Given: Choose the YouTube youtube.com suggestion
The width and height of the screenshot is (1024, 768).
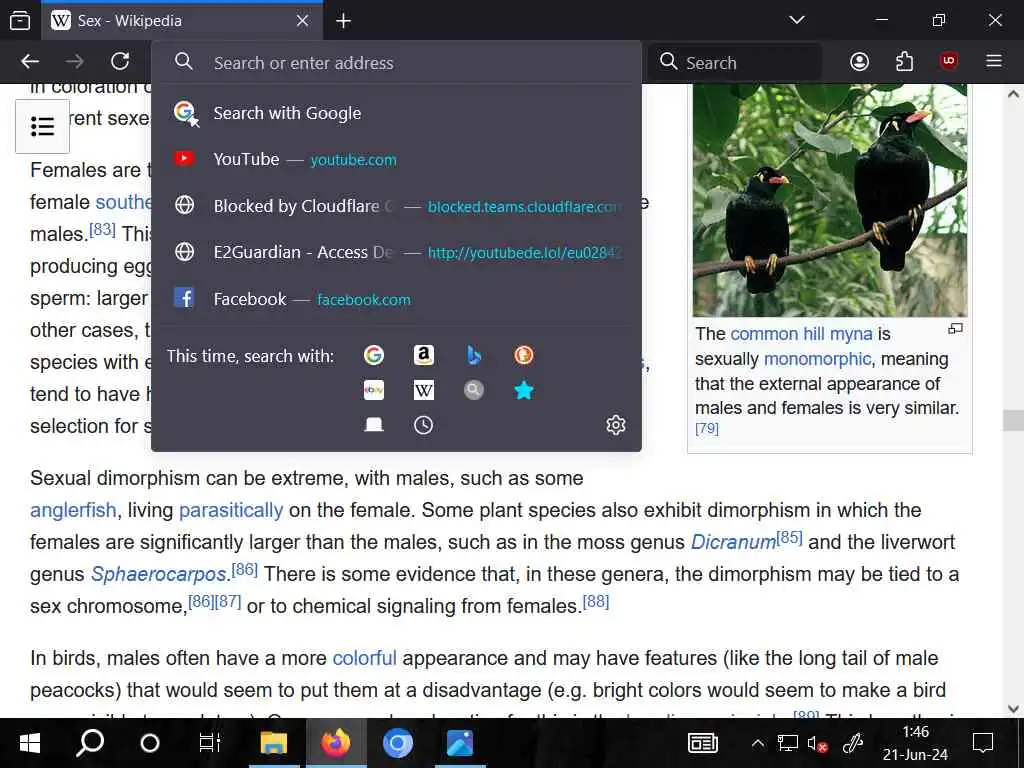Looking at the screenshot, I should (x=396, y=159).
